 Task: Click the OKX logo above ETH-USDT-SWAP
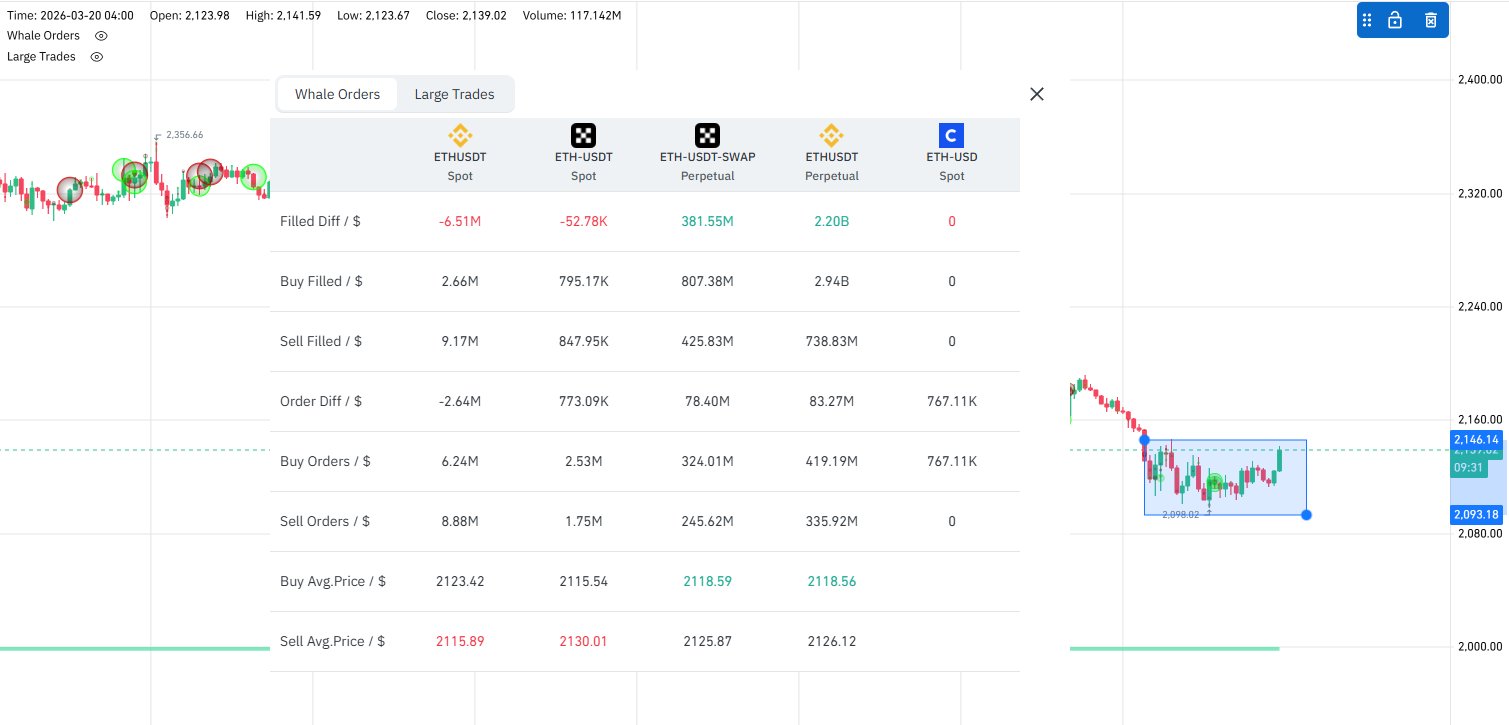tap(707, 135)
